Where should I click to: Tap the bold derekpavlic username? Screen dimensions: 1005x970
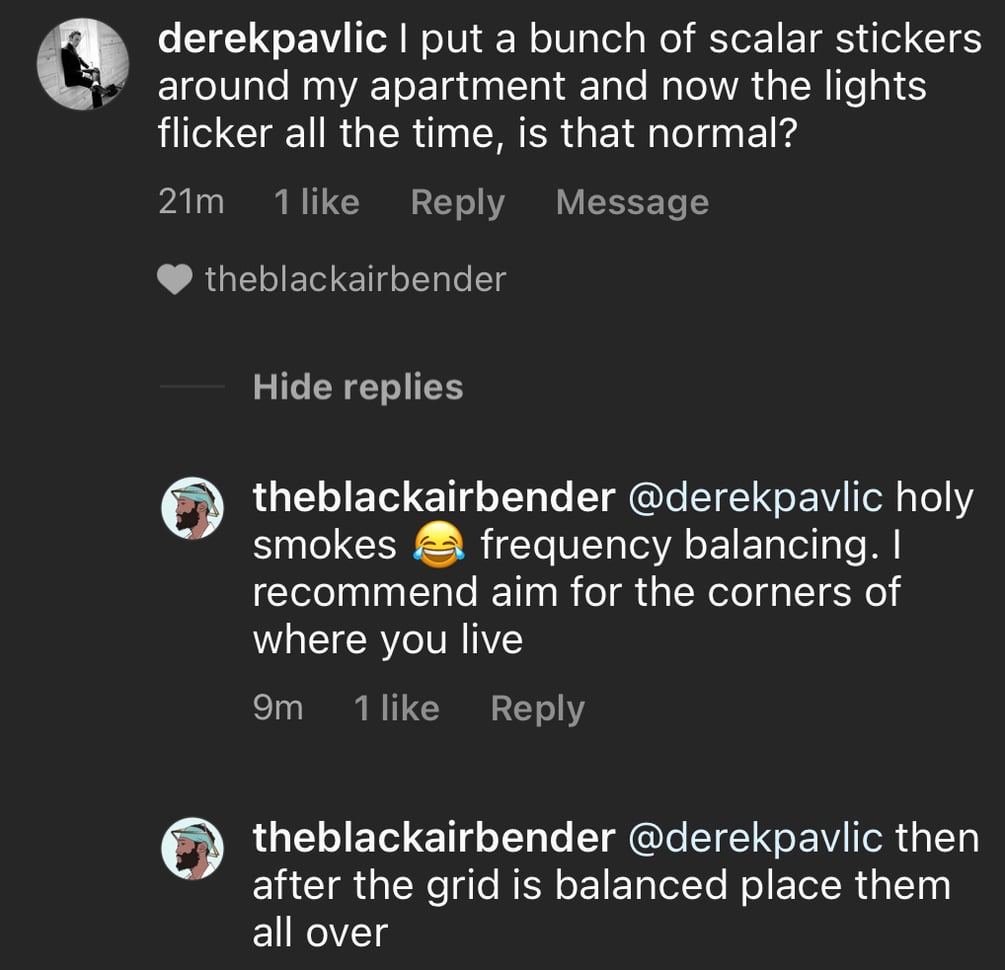(272, 41)
